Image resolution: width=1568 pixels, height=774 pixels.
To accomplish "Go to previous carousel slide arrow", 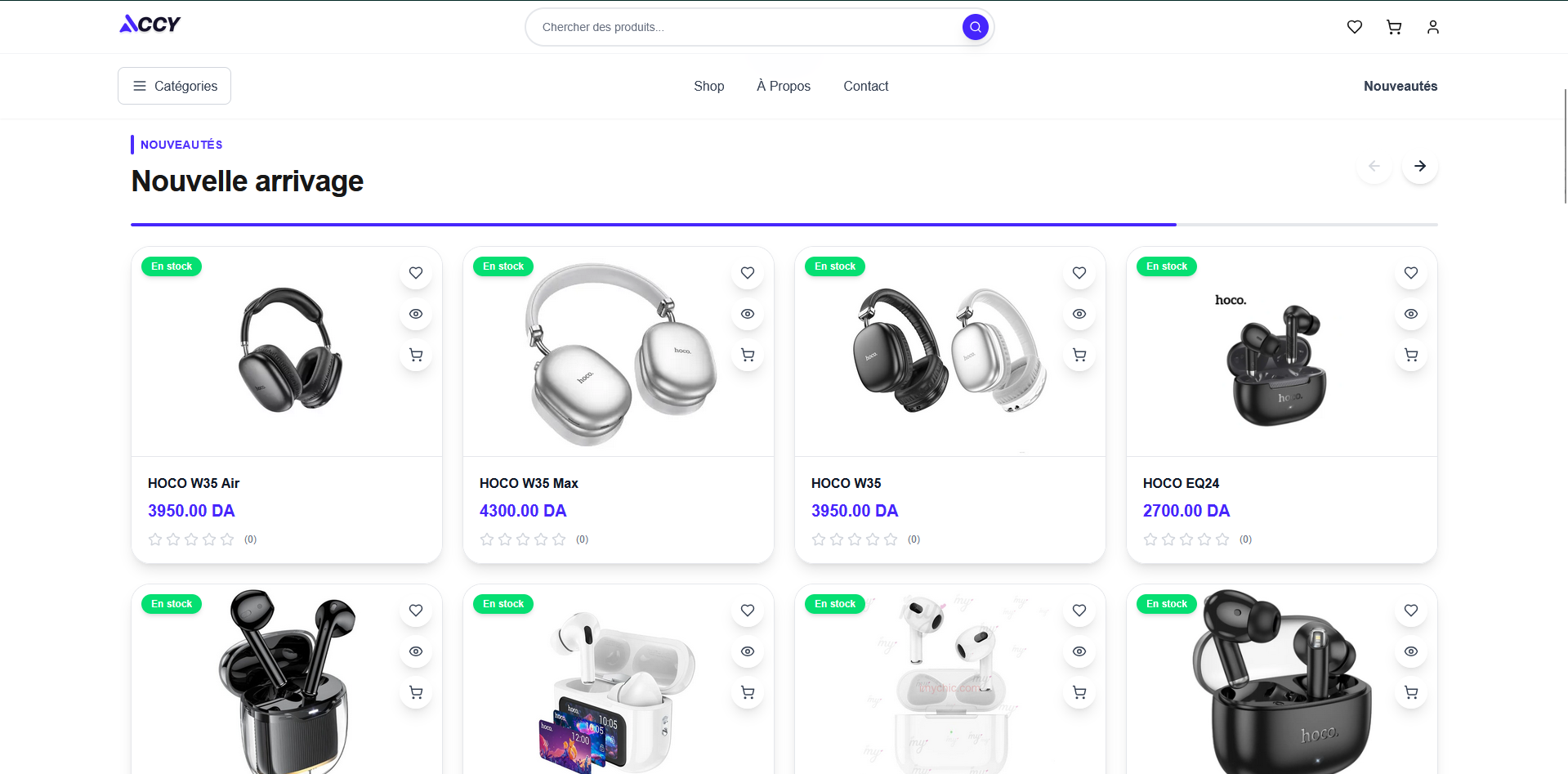I will tap(1374, 166).
